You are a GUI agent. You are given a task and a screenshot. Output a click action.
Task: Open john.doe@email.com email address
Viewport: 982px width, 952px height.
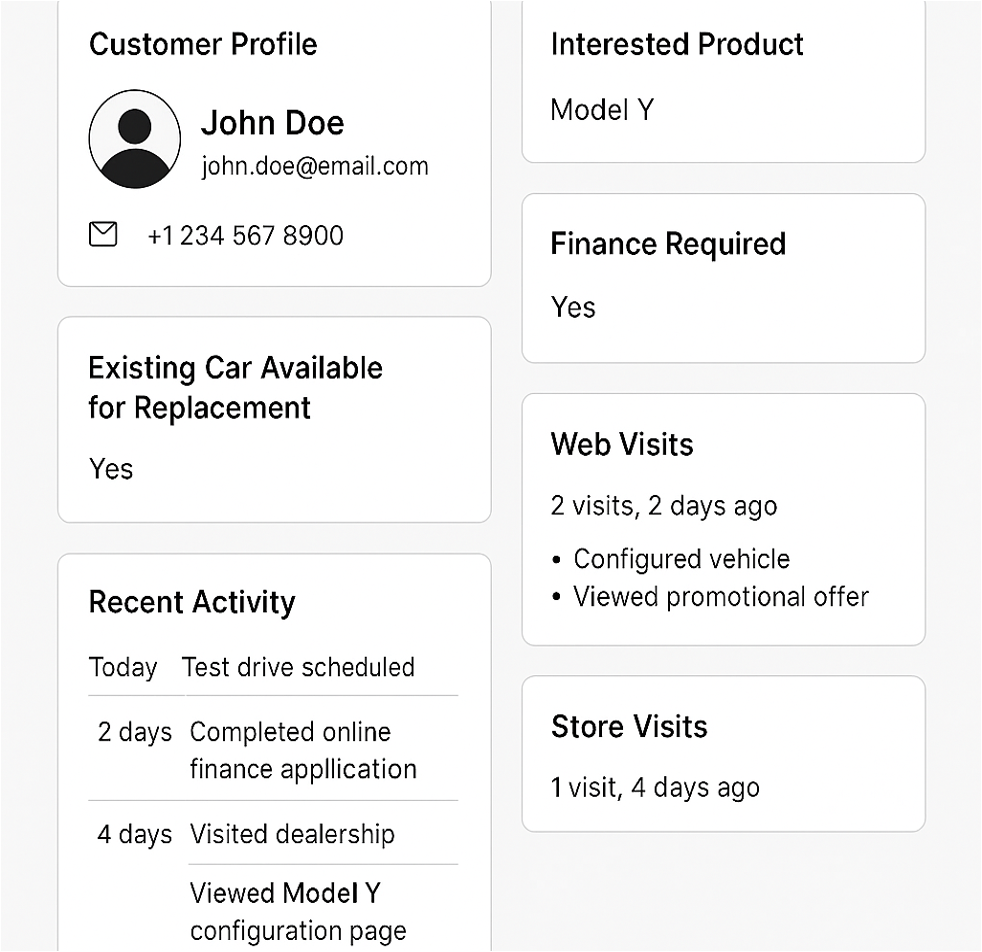[x=314, y=166]
